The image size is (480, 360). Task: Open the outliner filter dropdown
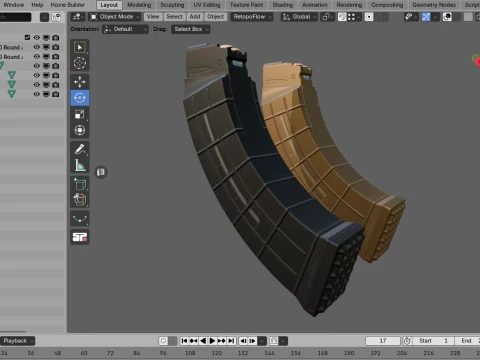click(44, 17)
